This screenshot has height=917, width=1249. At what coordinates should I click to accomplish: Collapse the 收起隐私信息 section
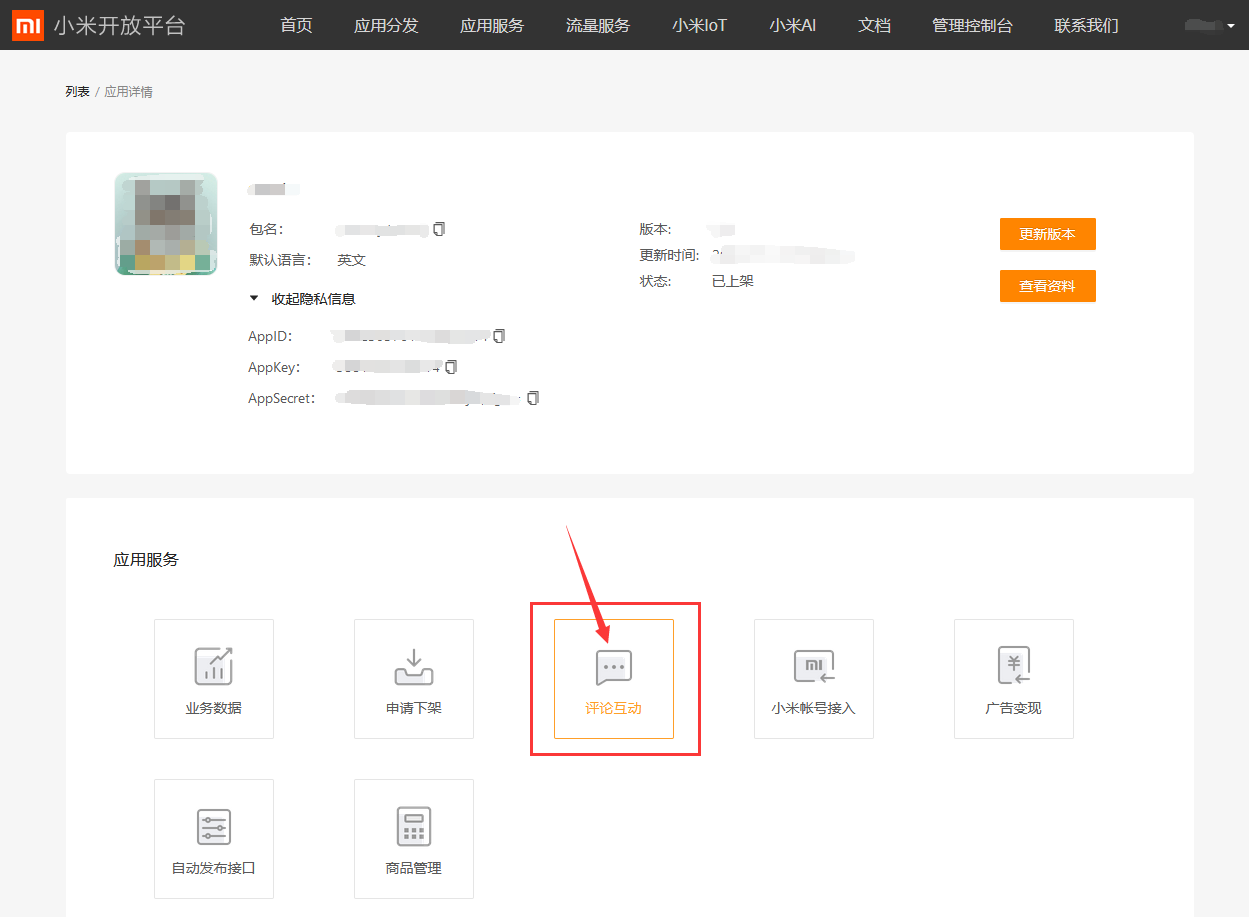[x=303, y=299]
